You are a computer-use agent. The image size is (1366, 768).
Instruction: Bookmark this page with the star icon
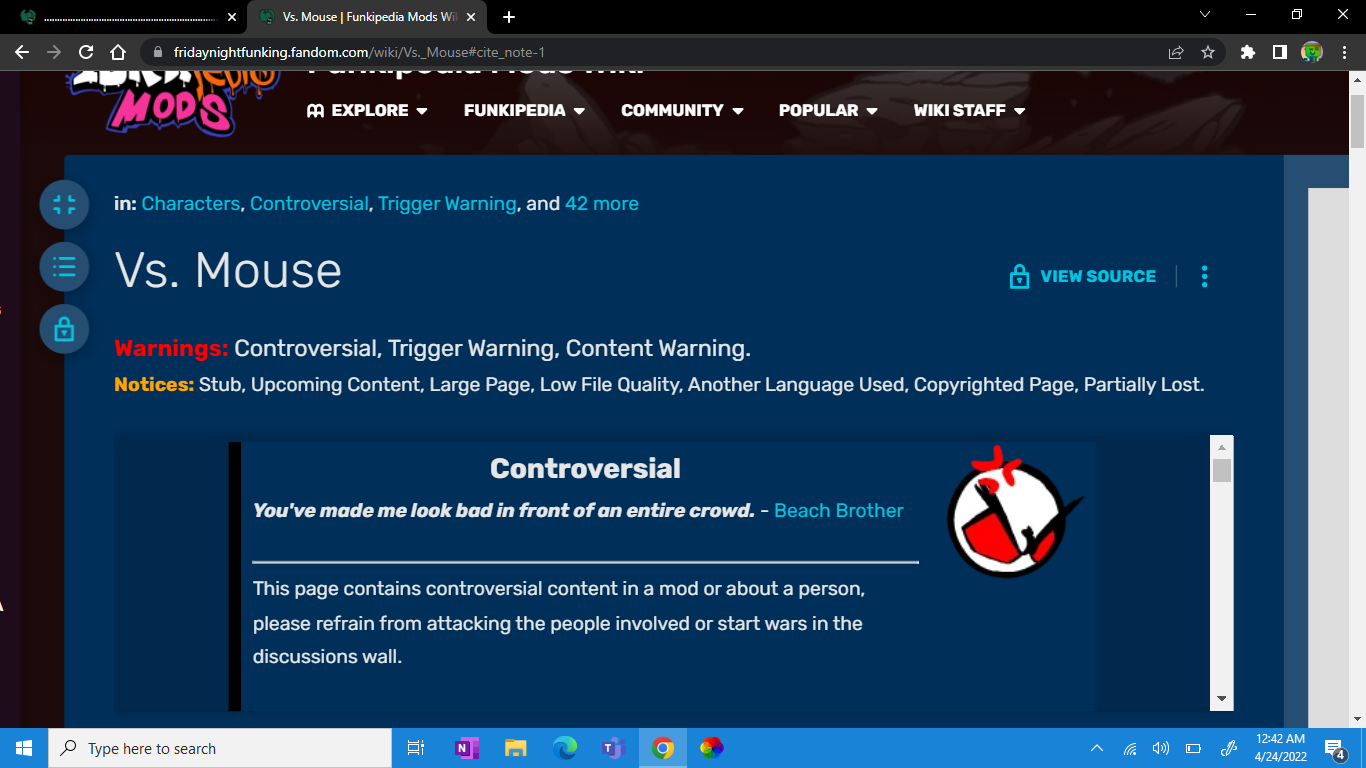(x=1208, y=52)
